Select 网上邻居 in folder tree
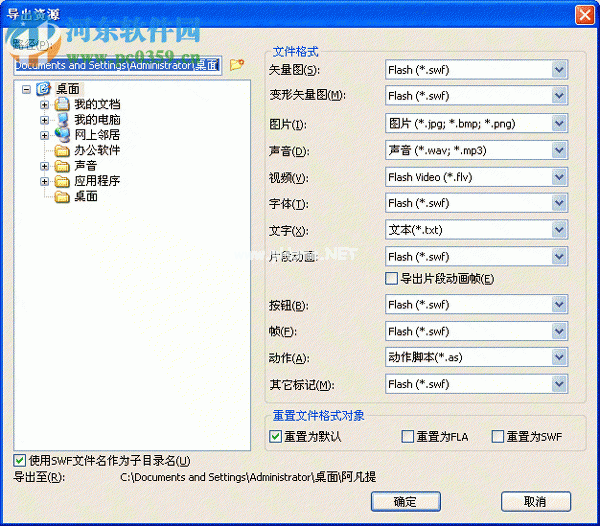This screenshot has width=600, height=526. pos(97,135)
